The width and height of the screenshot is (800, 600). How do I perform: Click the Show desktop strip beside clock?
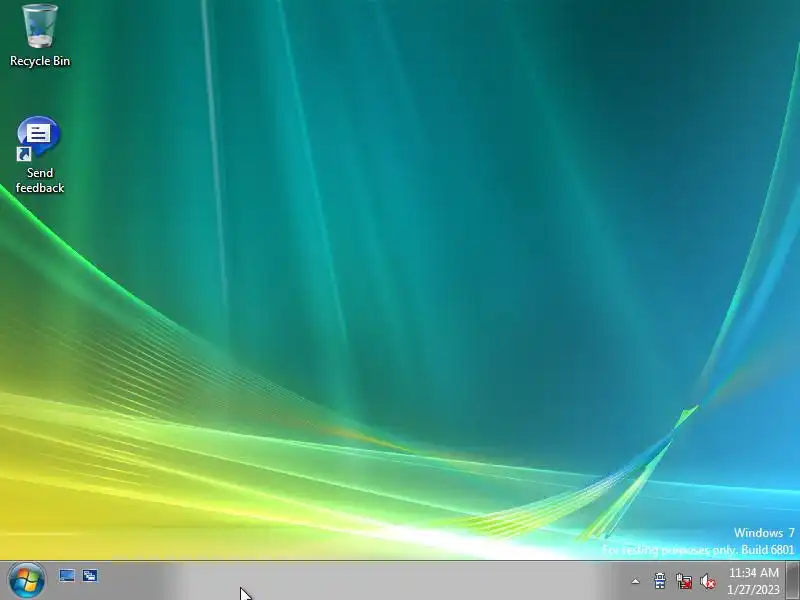point(792,580)
